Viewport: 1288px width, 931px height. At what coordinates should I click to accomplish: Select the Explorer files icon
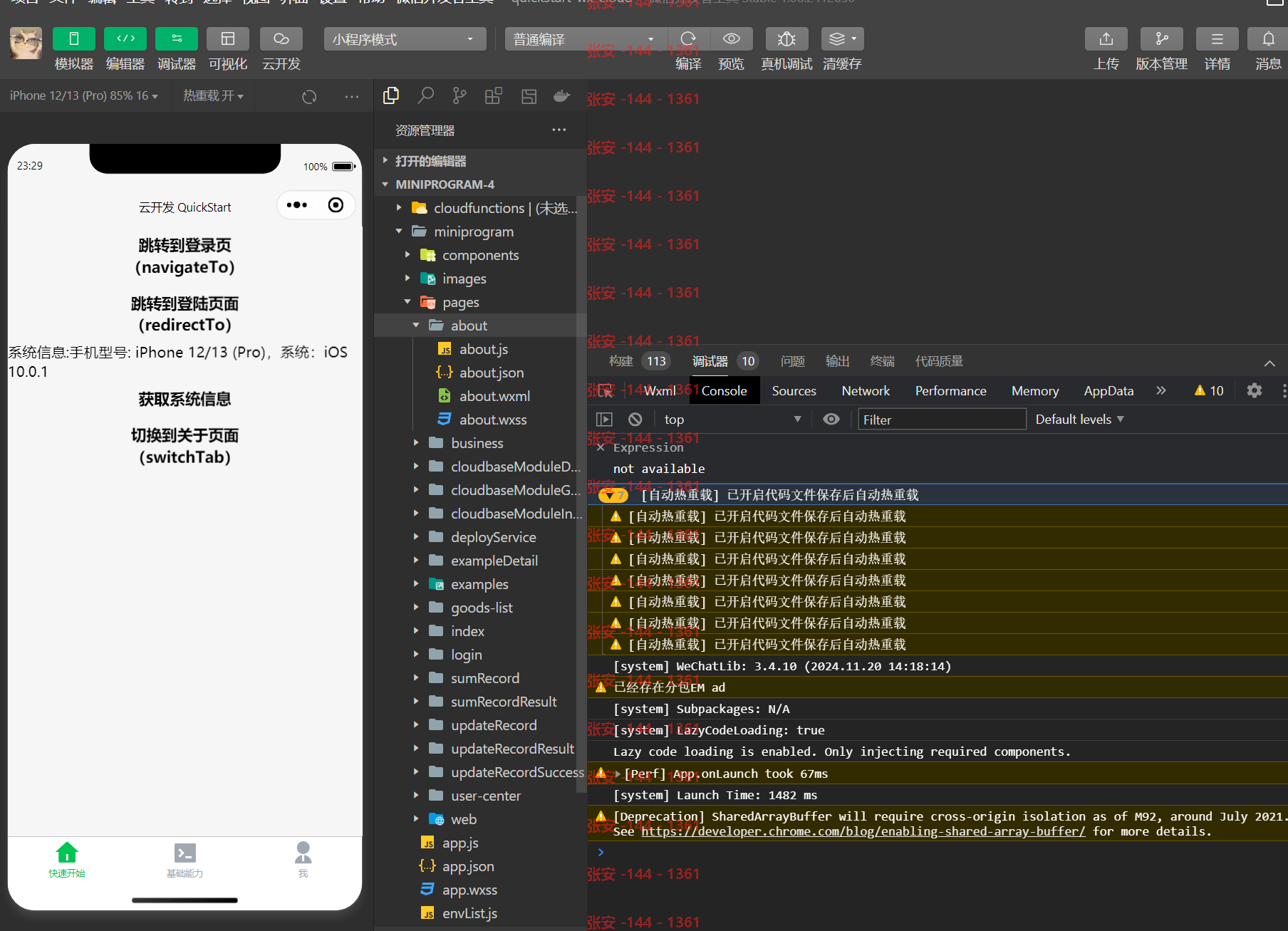point(391,95)
